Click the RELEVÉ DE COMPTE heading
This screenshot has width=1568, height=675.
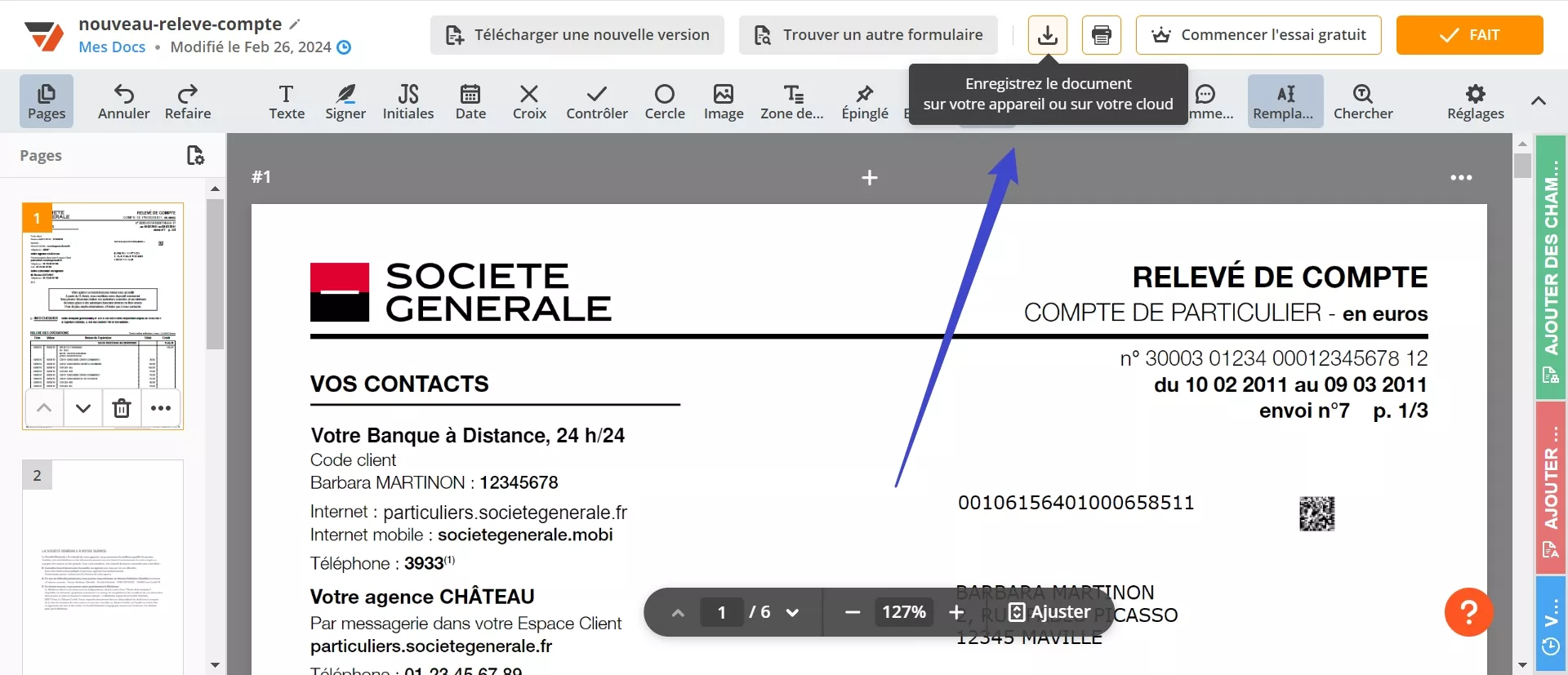coord(1280,278)
